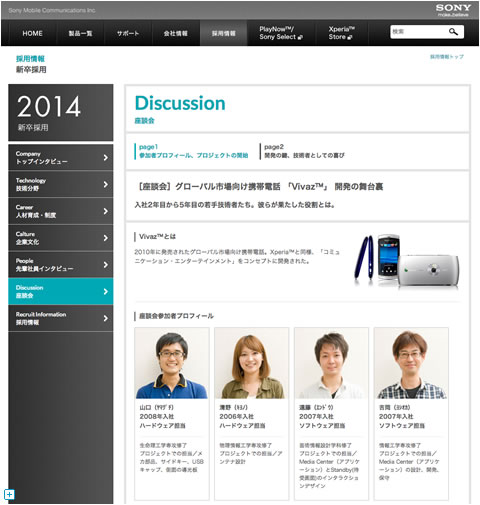Select Technology 技術分野 sidebar item
Screen dimensions: 480x505
pyautogui.click(x=61, y=184)
